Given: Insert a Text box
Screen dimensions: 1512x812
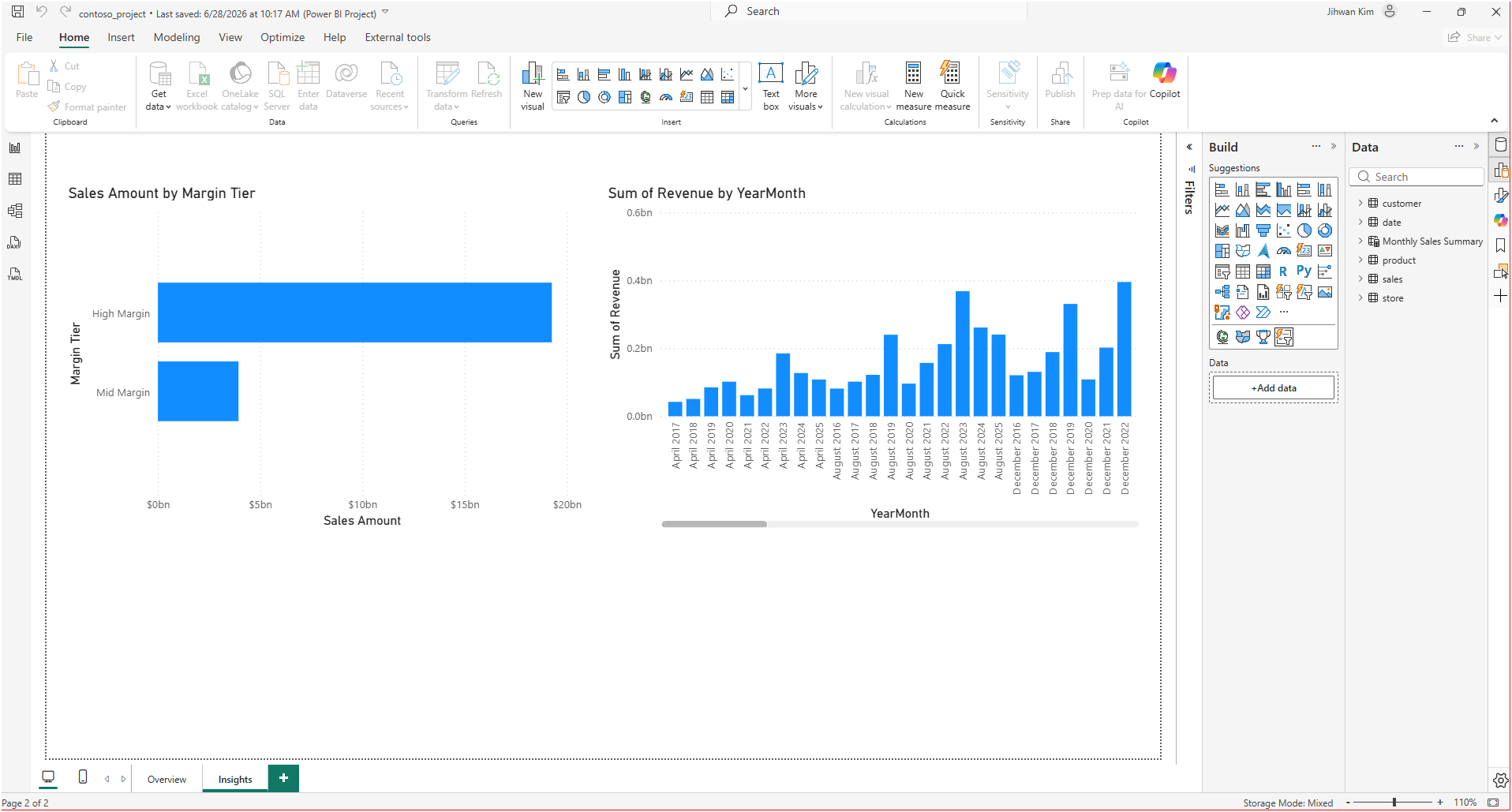Looking at the screenshot, I should [771, 87].
